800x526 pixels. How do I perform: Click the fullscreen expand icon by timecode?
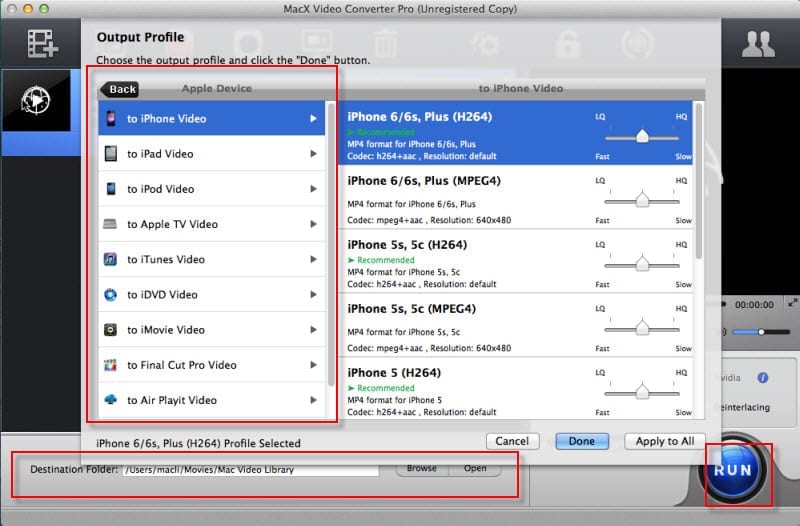792,303
